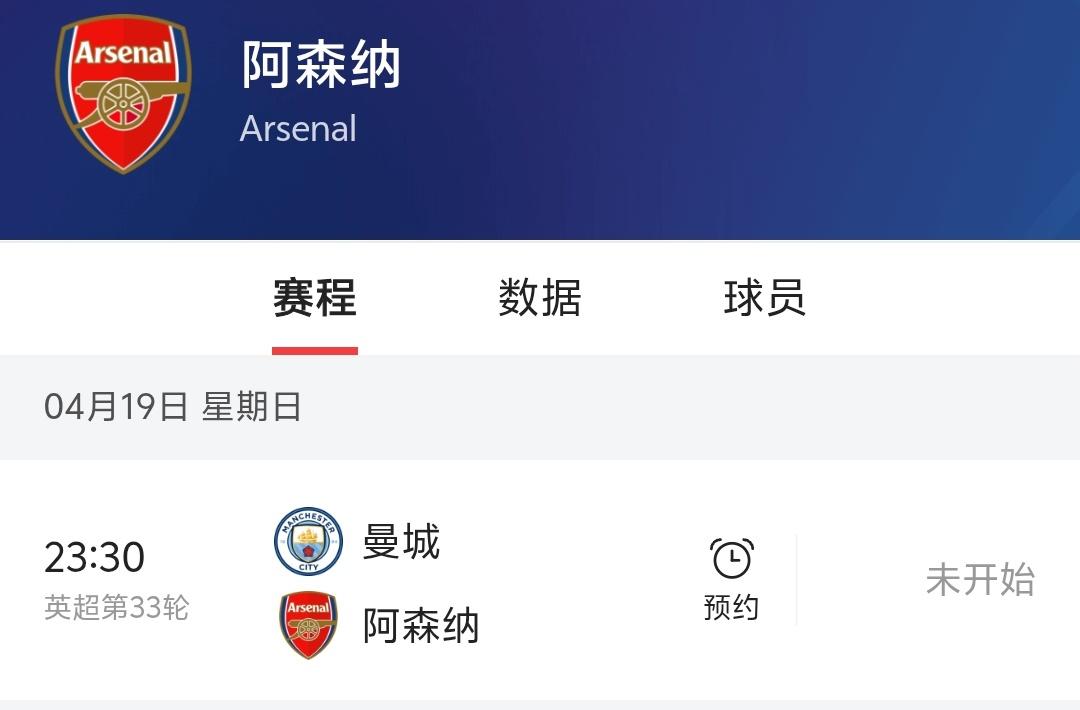The image size is (1080, 710).
Task: Click the 英超第33轮 round label
Action: tap(116, 607)
